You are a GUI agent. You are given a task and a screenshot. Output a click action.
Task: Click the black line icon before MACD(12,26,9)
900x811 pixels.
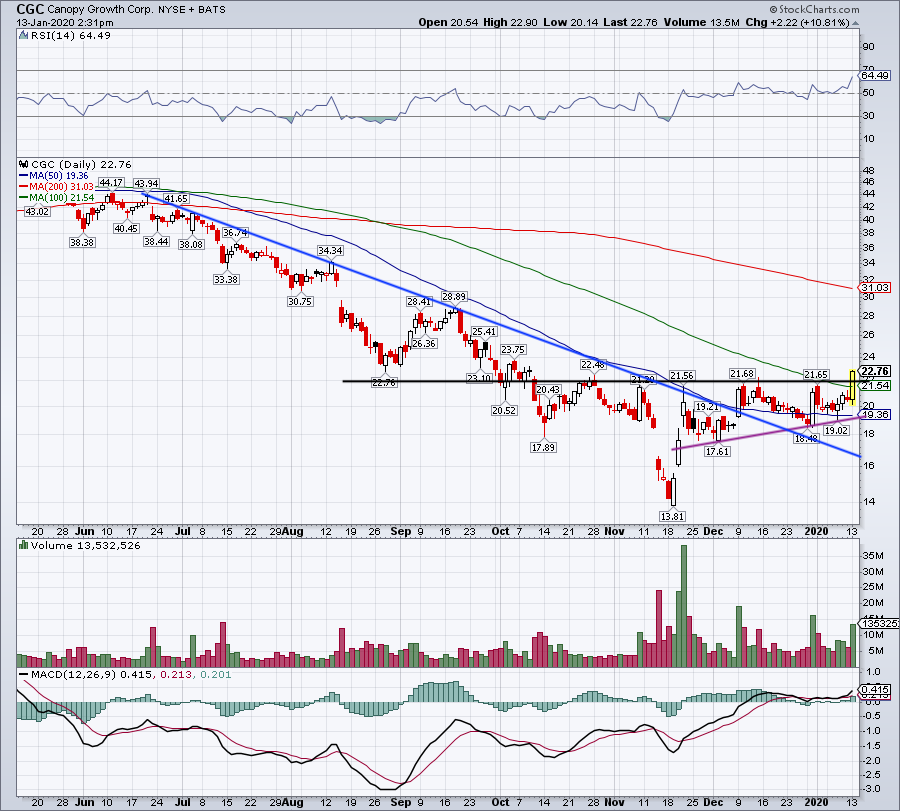(x=24, y=674)
